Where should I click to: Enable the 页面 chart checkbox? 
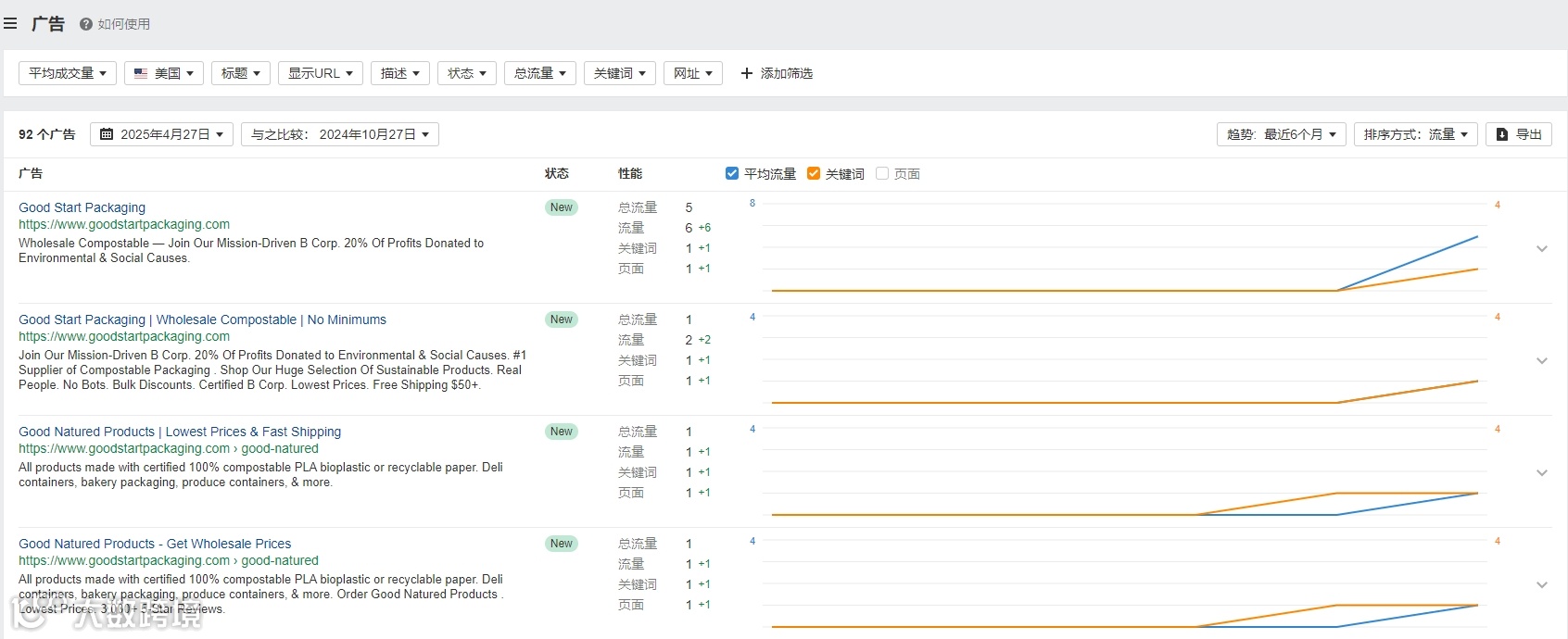[x=882, y=173]
